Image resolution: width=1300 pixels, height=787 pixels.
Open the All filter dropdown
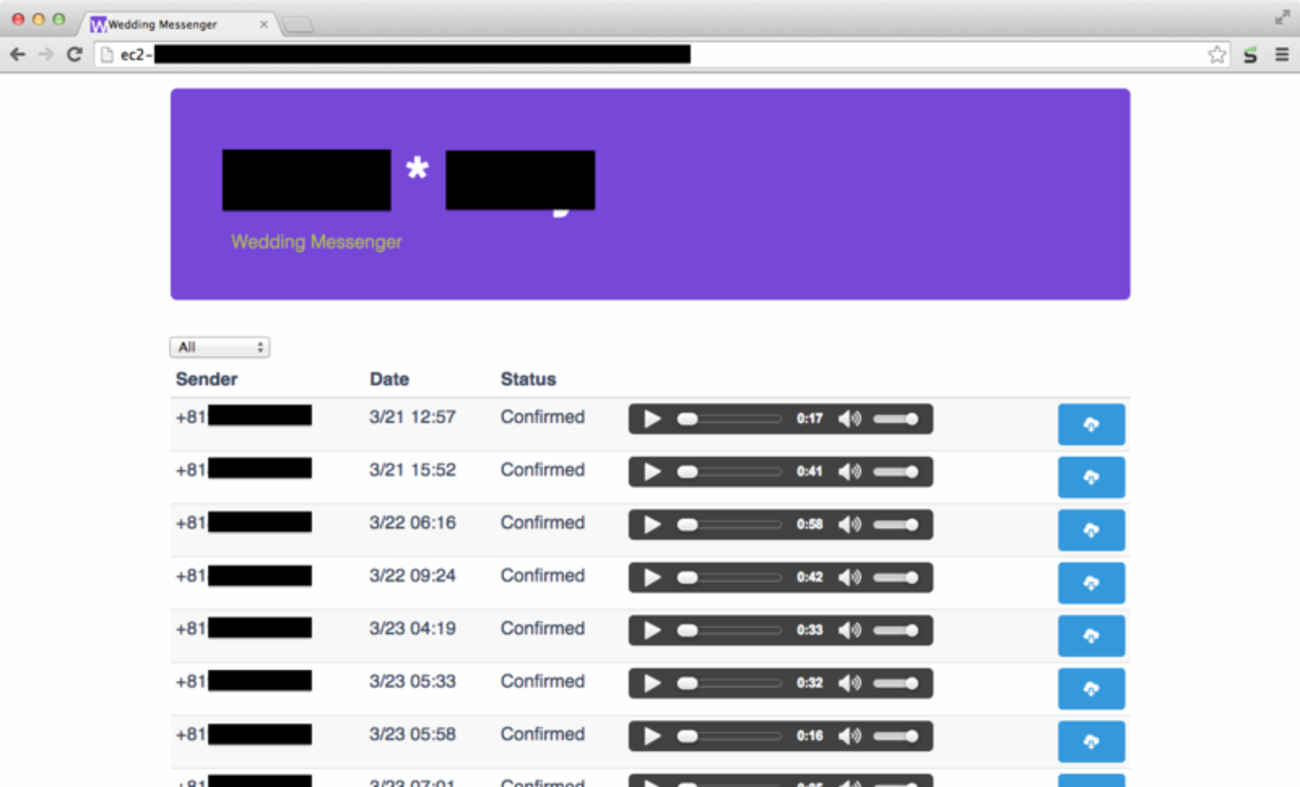pyautogui.click(x=220, y=347)
